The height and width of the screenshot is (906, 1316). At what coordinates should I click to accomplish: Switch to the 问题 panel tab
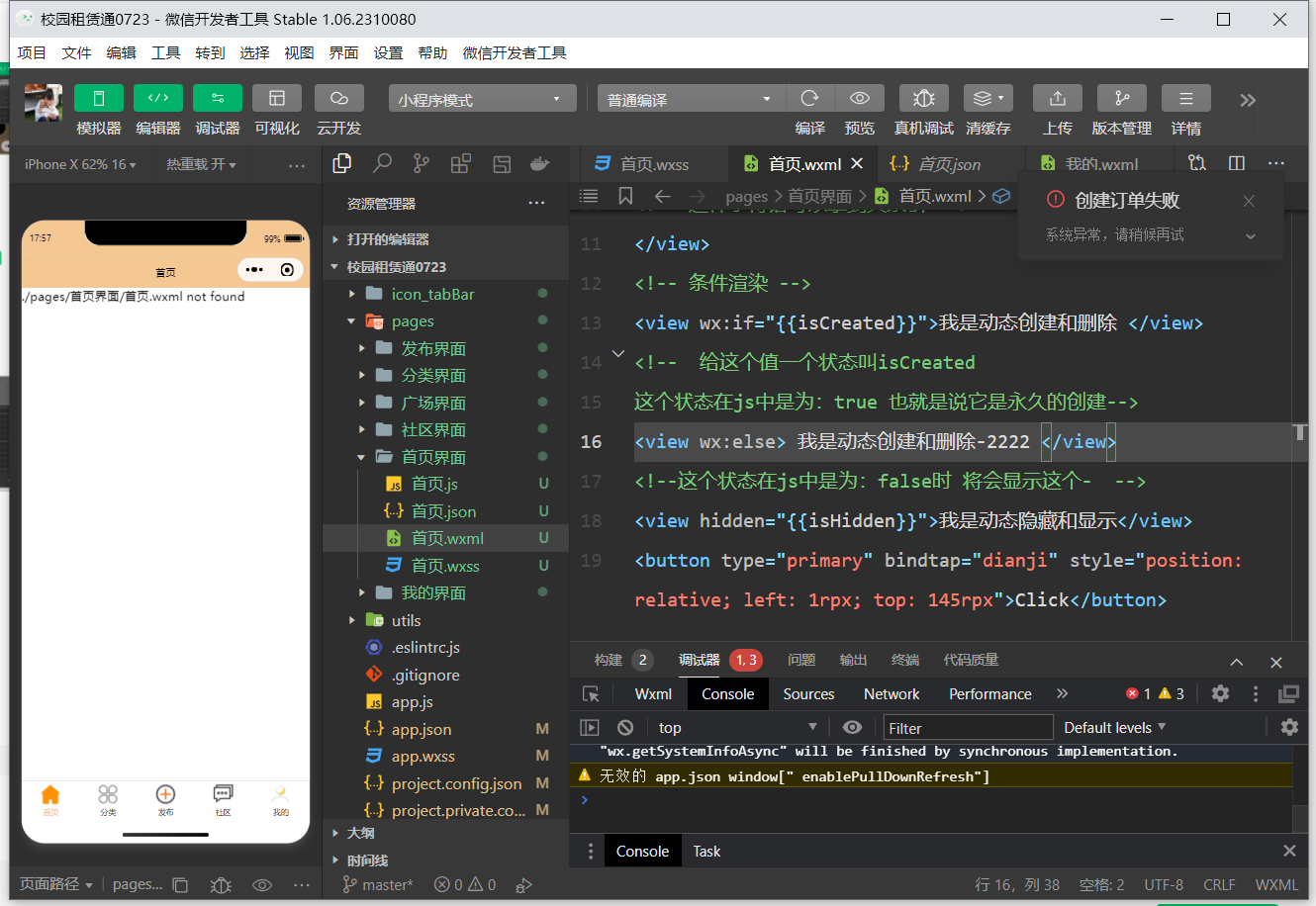coord(801,660)
